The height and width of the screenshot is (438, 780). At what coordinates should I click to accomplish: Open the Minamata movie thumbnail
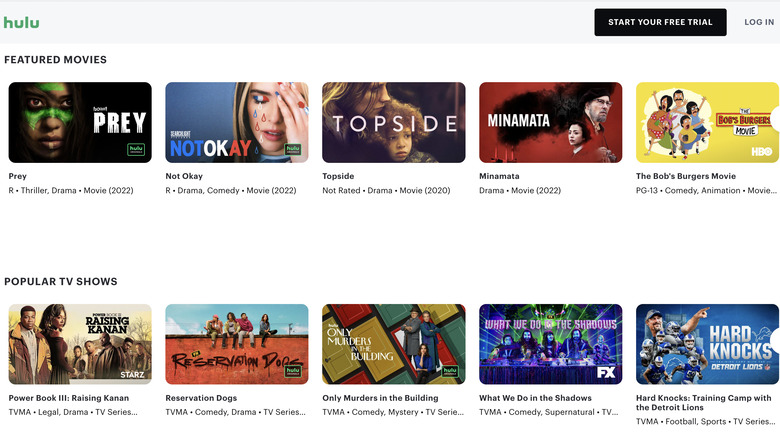point(551,122)
